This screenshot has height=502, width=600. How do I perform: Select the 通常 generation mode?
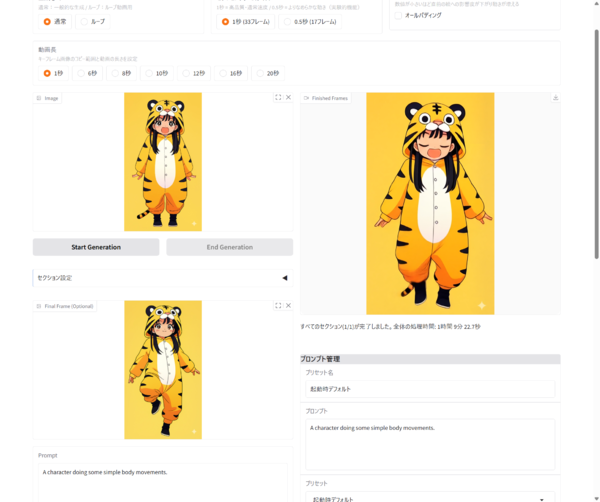click(x=55, y=22)
